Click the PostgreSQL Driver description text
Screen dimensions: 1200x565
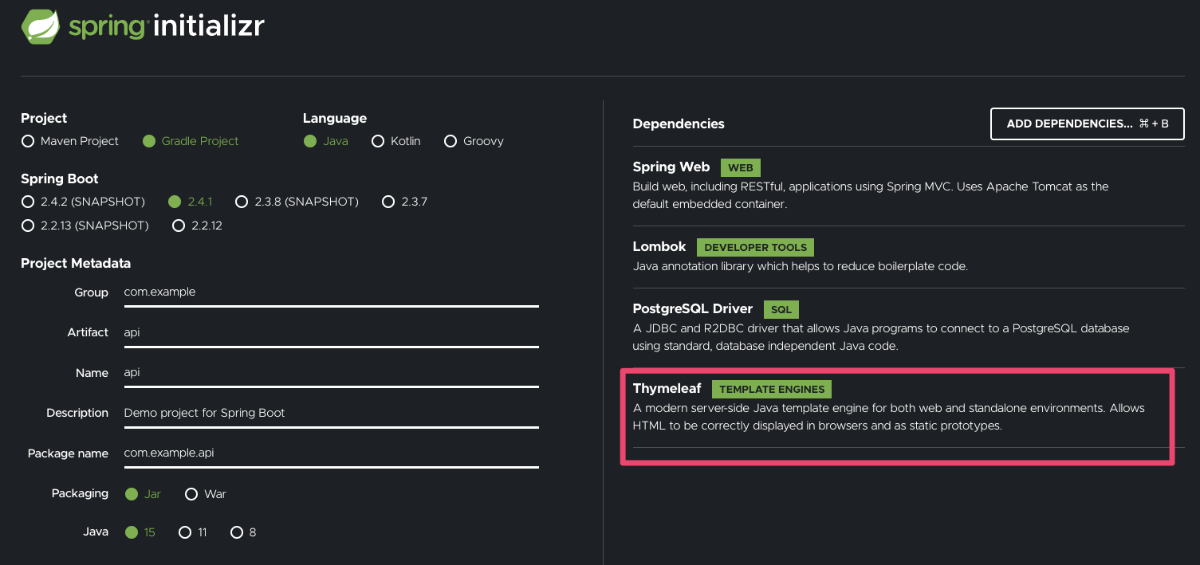click(x=881, y=337)
